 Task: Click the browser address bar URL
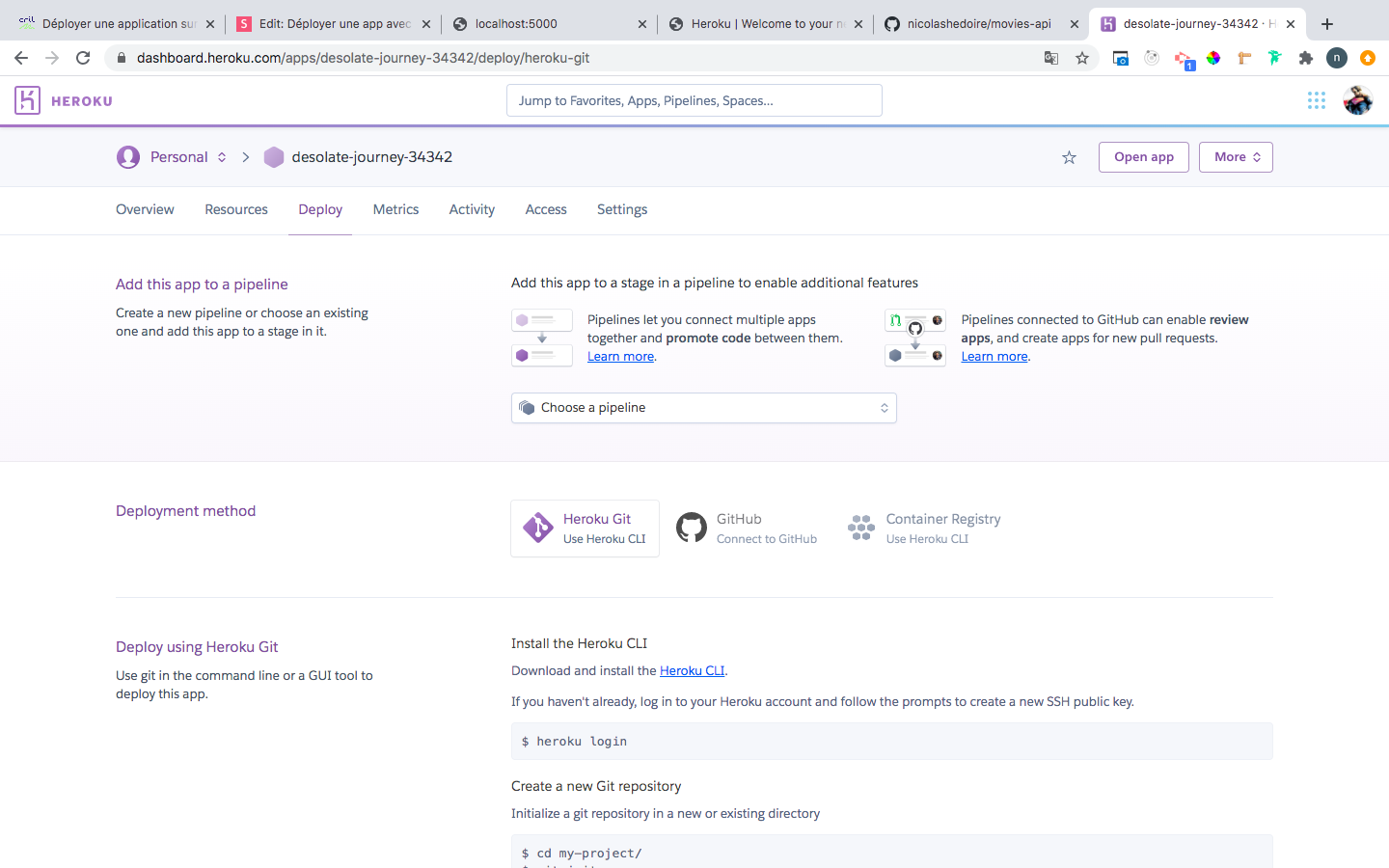pos(363,58)
